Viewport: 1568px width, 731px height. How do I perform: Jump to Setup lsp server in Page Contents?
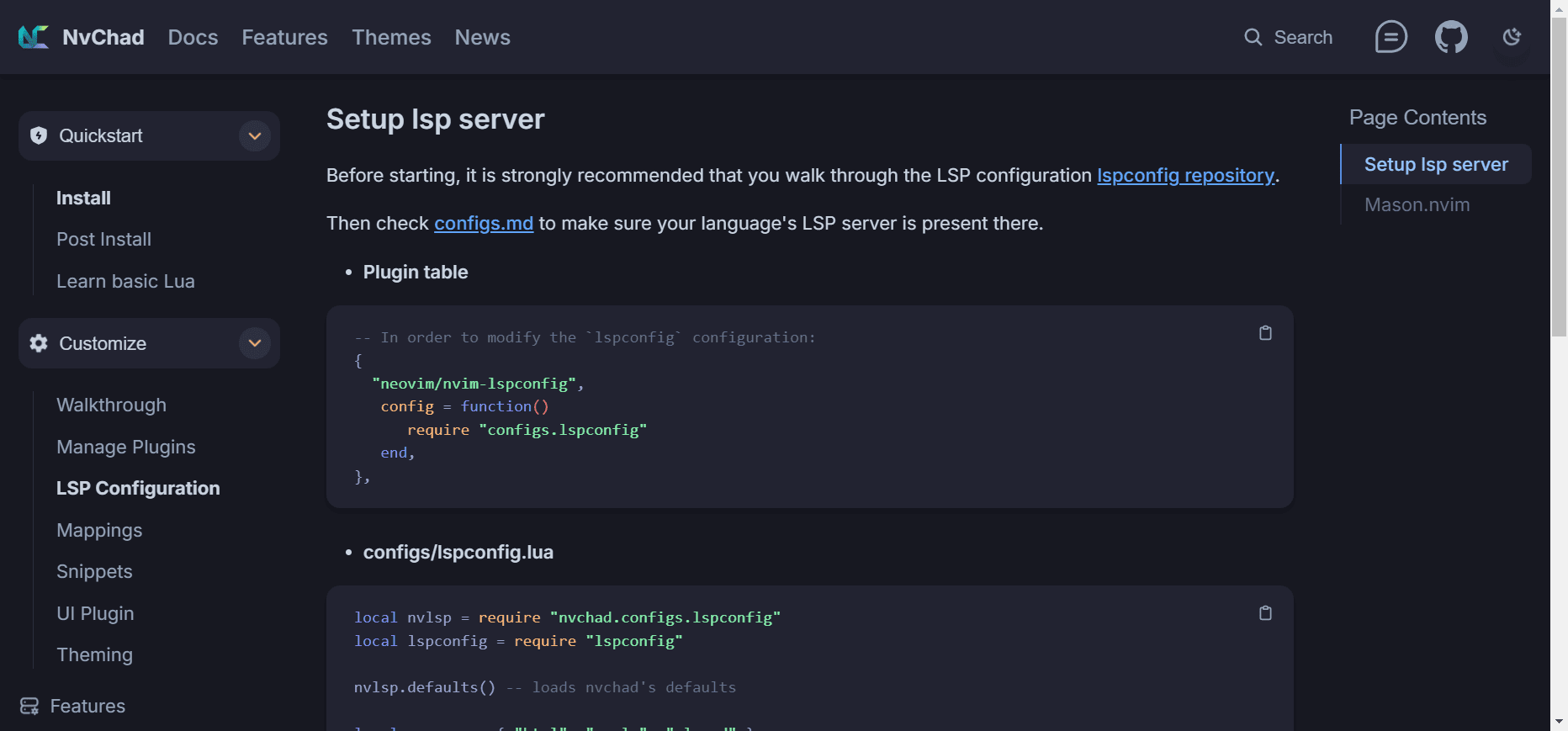click(x=1436, y=164)
